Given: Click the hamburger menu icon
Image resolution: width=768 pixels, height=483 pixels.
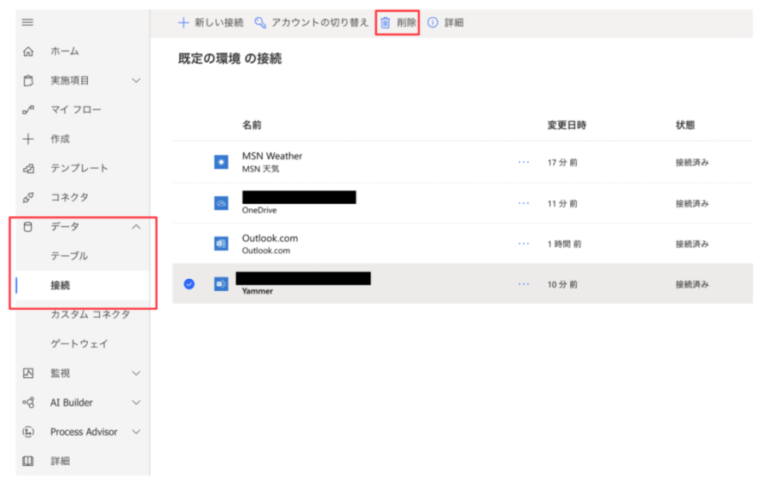Looking at the screenshot, I should pyautogui.click(x=28, y=22).
